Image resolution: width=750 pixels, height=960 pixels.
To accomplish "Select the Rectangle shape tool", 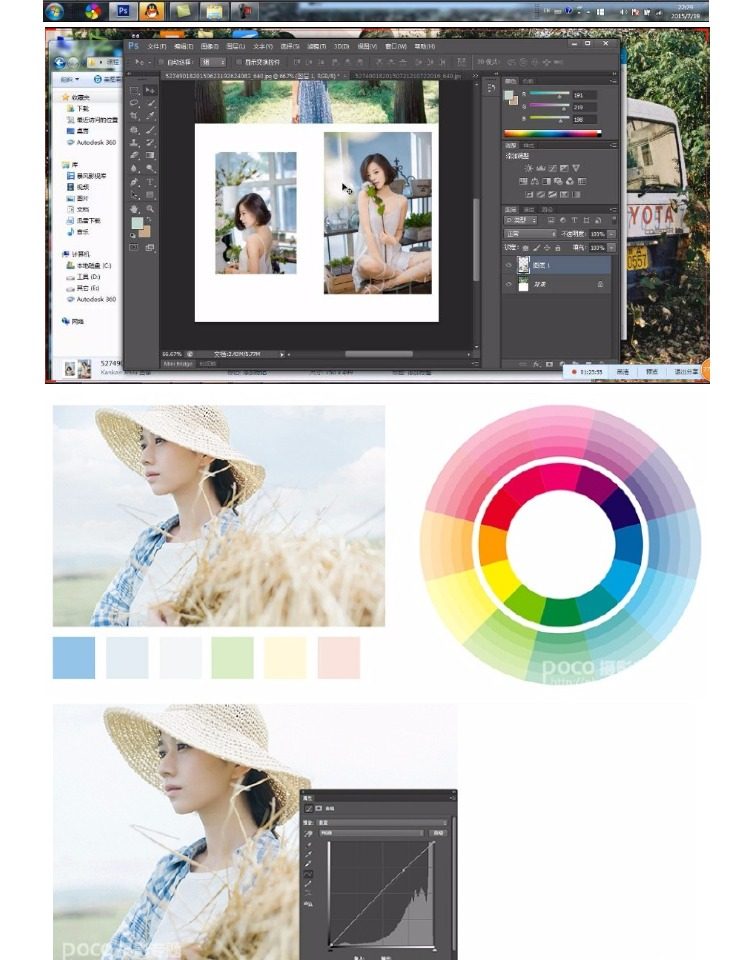I will 150,195.
